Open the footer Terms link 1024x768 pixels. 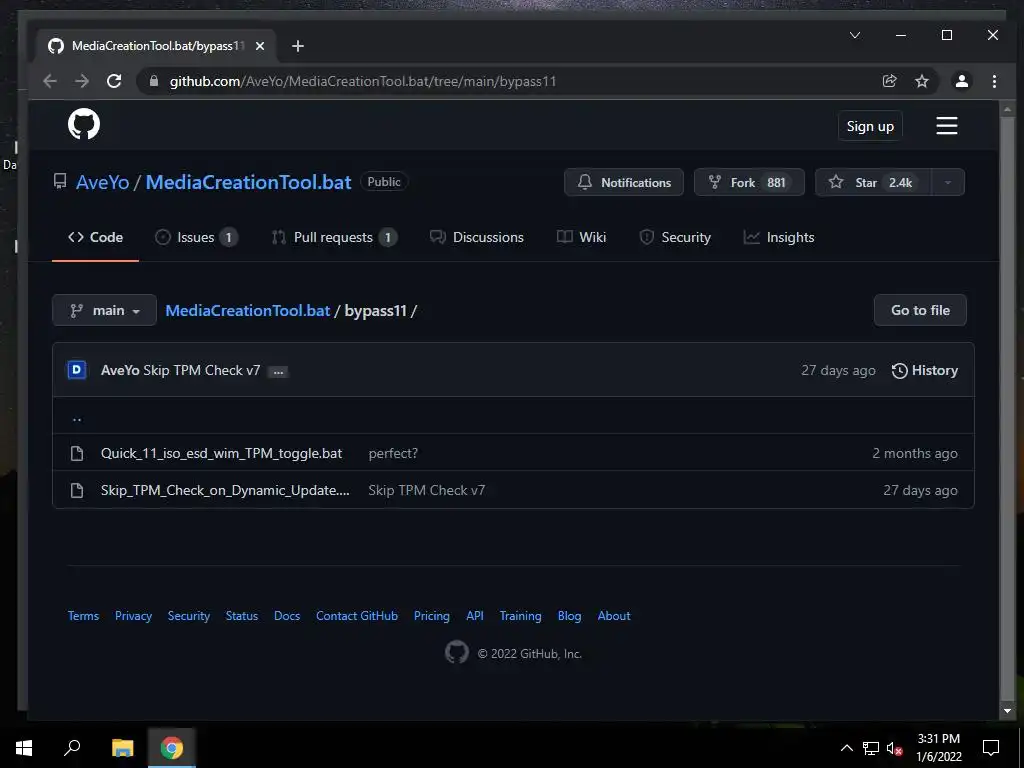(x=84, y=615)
